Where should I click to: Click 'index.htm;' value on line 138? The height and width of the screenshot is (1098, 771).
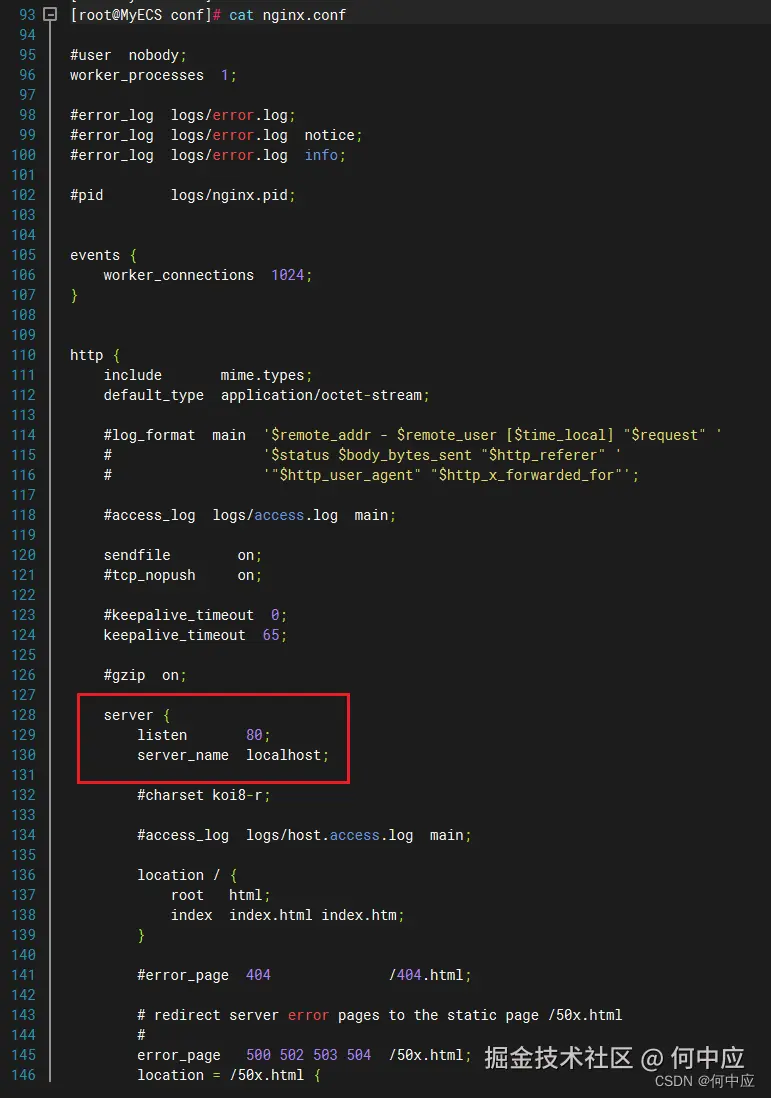point(363,915)
